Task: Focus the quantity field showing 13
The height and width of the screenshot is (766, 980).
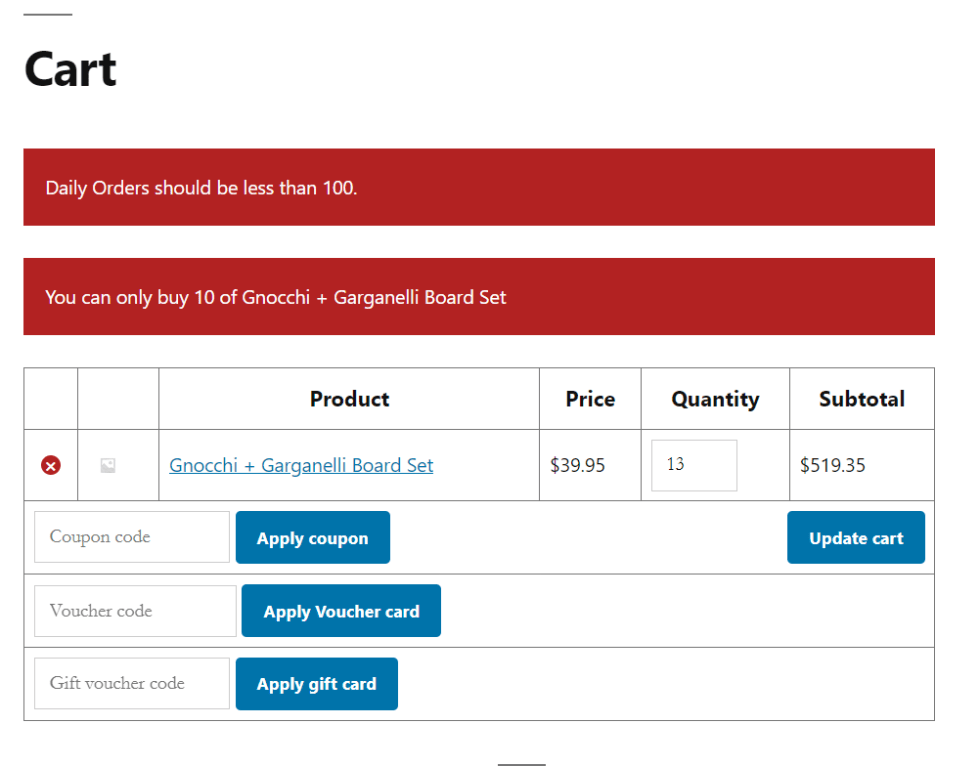Action: click(693, 465)
